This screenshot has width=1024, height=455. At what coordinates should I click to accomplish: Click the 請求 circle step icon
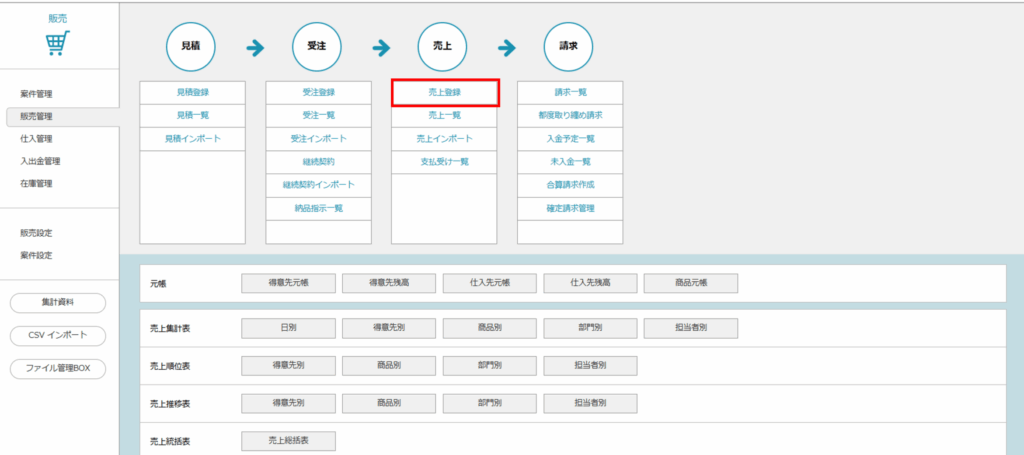tap(570, 47)
